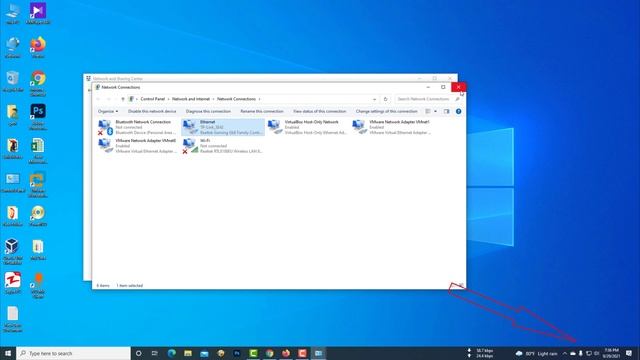Open the Excel file desktop icon
This screenshot has height=360, width=640.
click(x=38, y=151)
